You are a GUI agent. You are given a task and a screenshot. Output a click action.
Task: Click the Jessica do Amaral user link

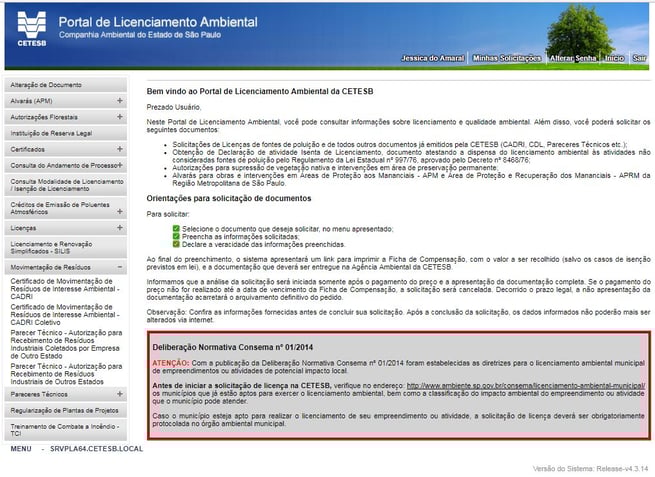tap(433, 58)
